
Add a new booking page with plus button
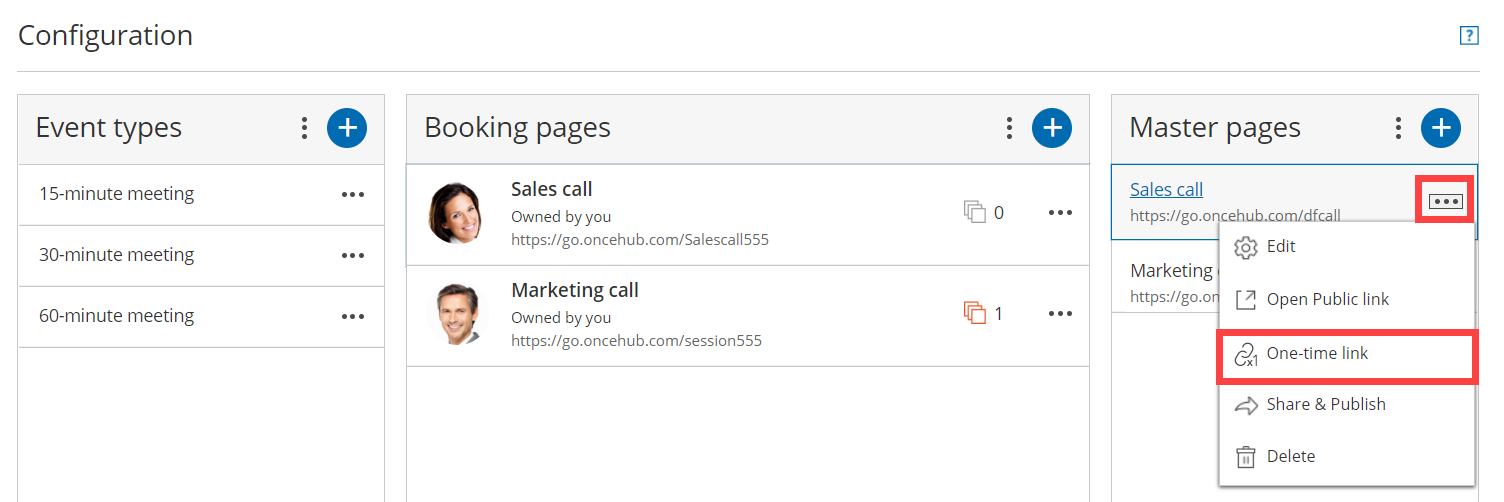pos(1052,128)
